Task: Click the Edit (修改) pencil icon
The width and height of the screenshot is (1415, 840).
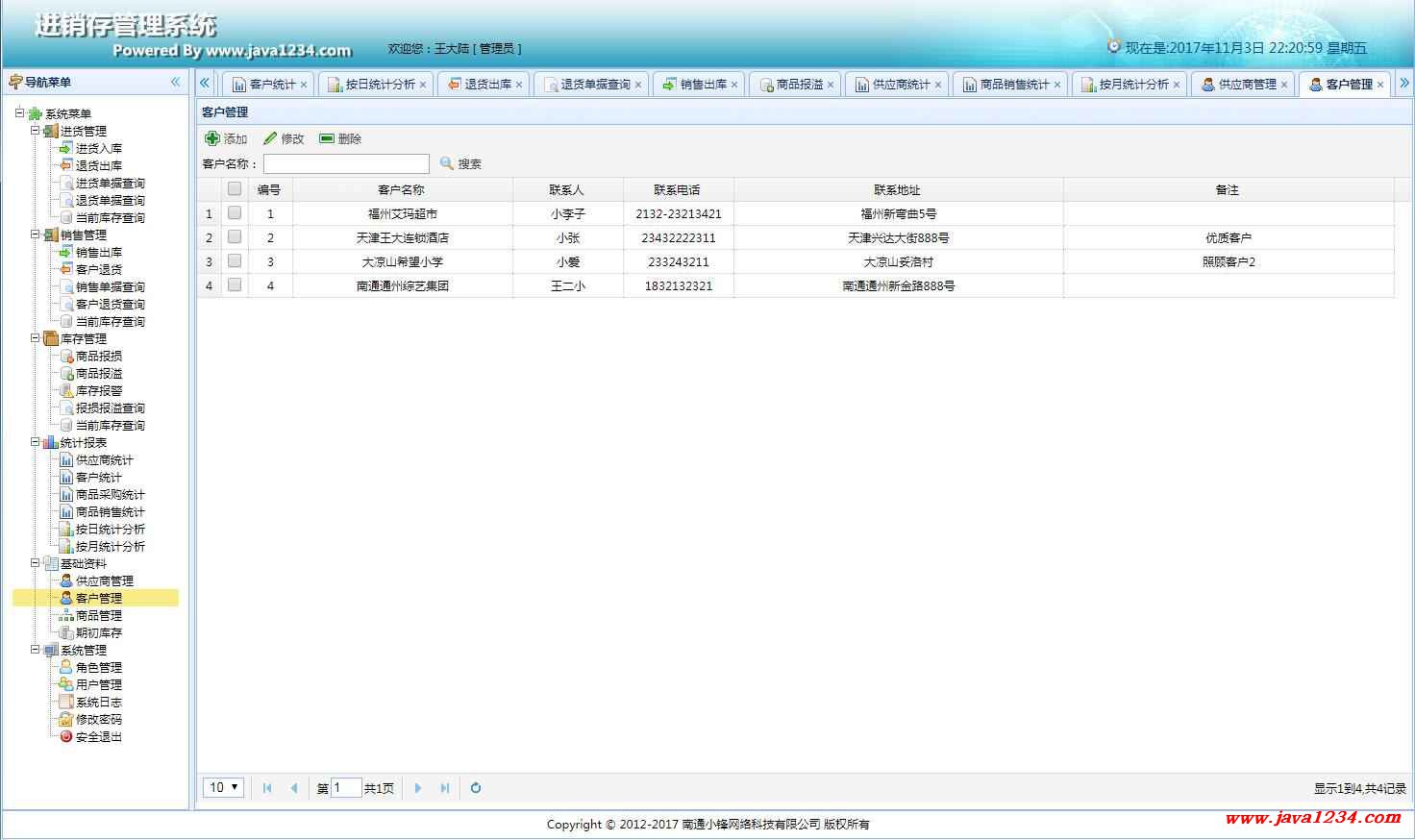Action: 270,138
